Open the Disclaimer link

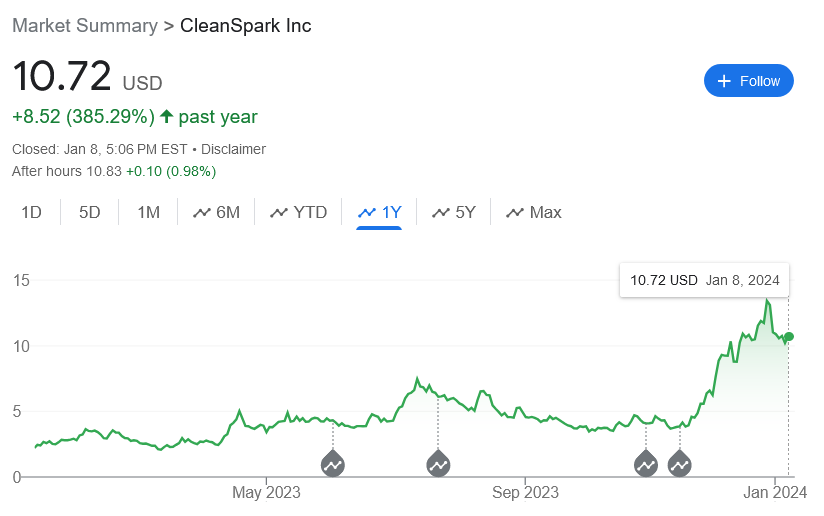(233, 149)
